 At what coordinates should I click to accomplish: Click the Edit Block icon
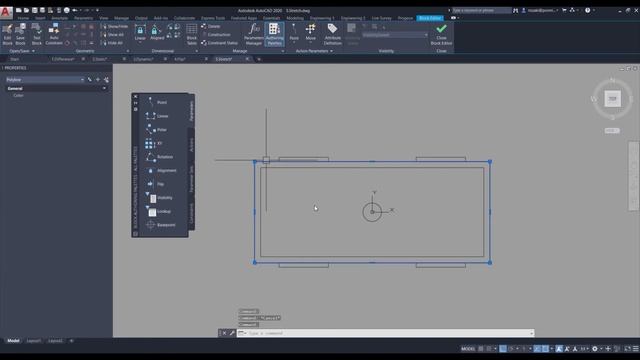(7, 34)
